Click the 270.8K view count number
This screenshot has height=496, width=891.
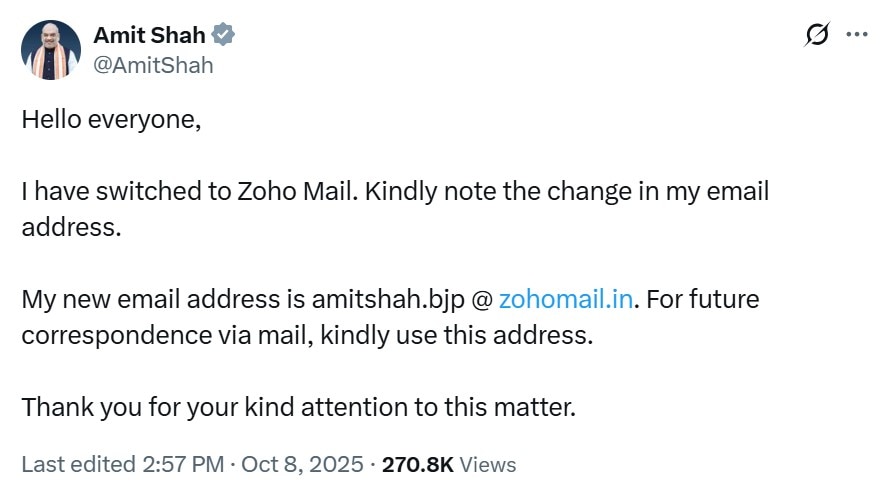coord(419,464)
